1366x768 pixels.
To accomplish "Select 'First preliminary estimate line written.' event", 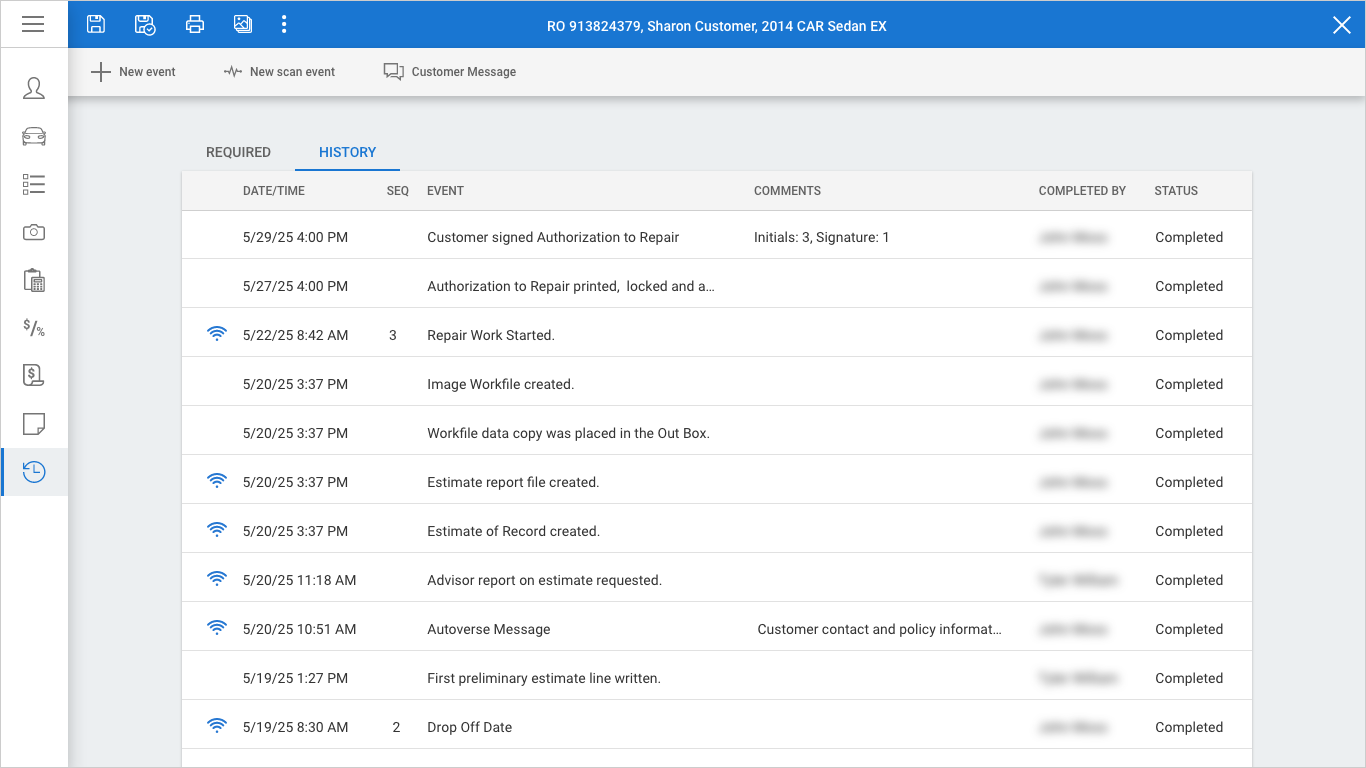I will pyautogui.click(x=544, y=678).
